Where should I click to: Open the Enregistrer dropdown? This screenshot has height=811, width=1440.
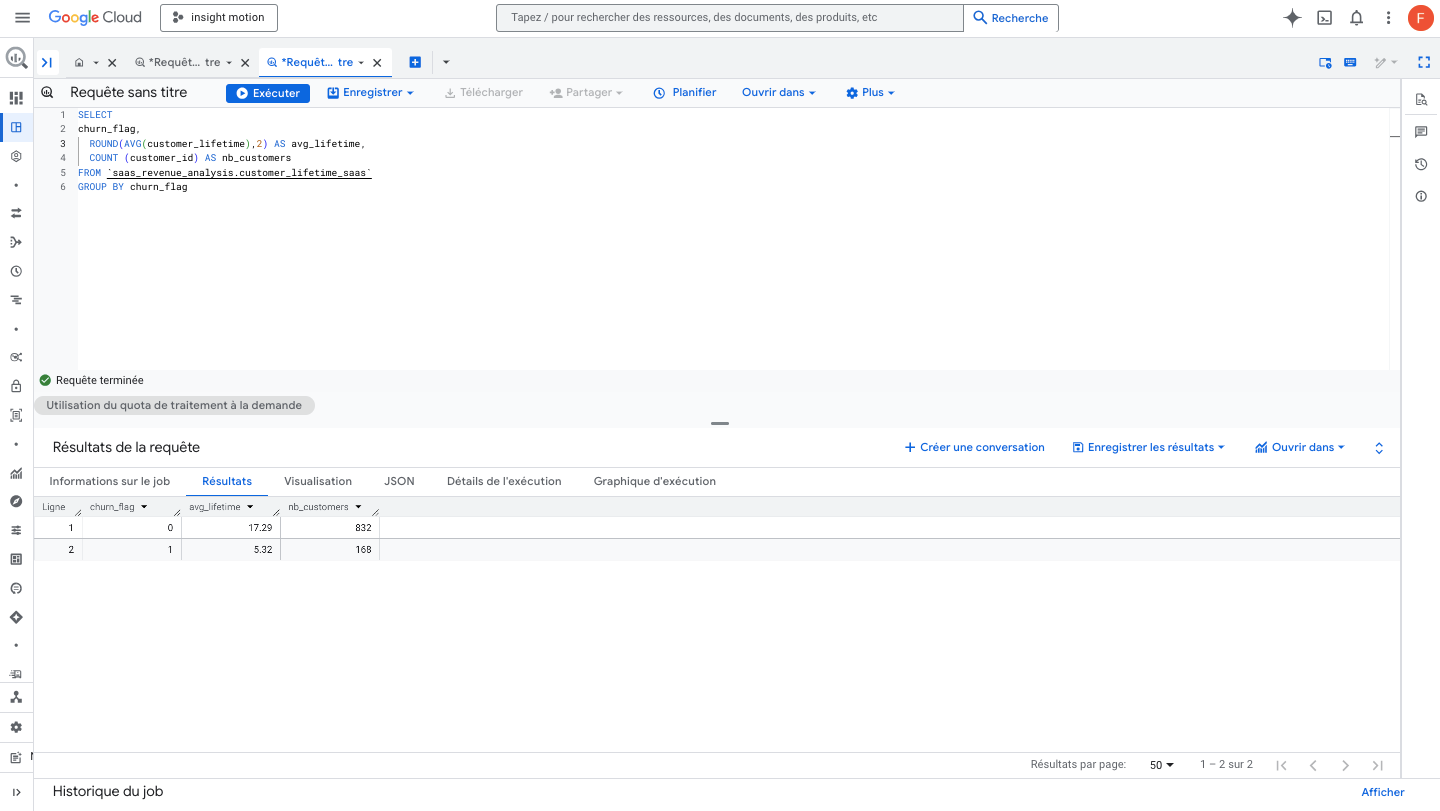tap(371, 93)
